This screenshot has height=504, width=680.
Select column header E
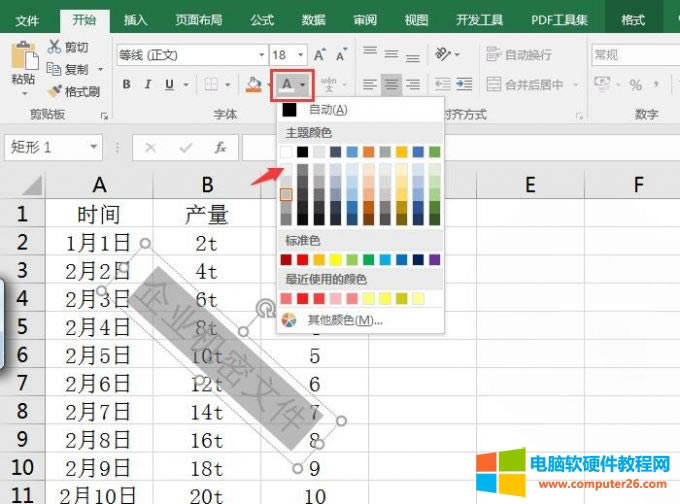point(530,184)
